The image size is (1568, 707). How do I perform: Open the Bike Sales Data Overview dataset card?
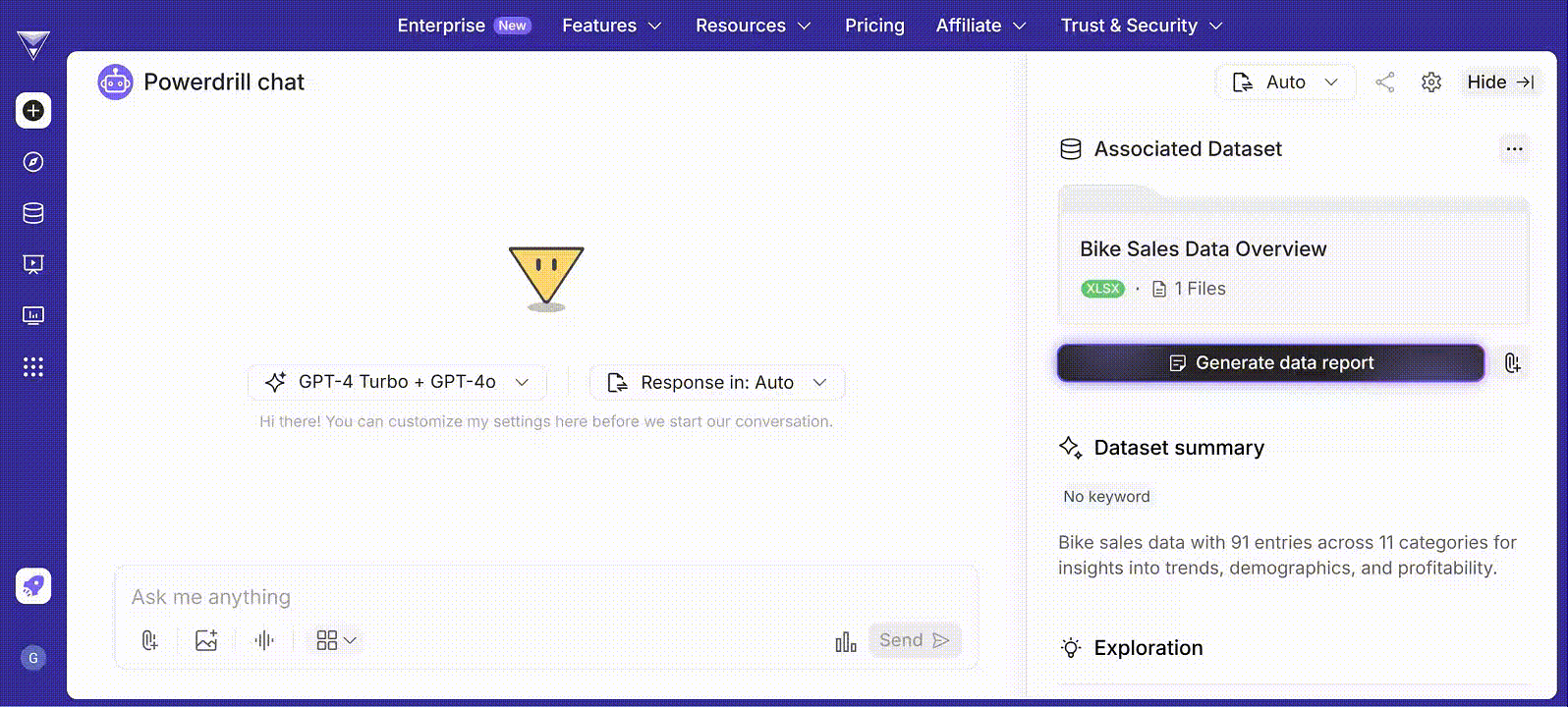pos(1293,257)
